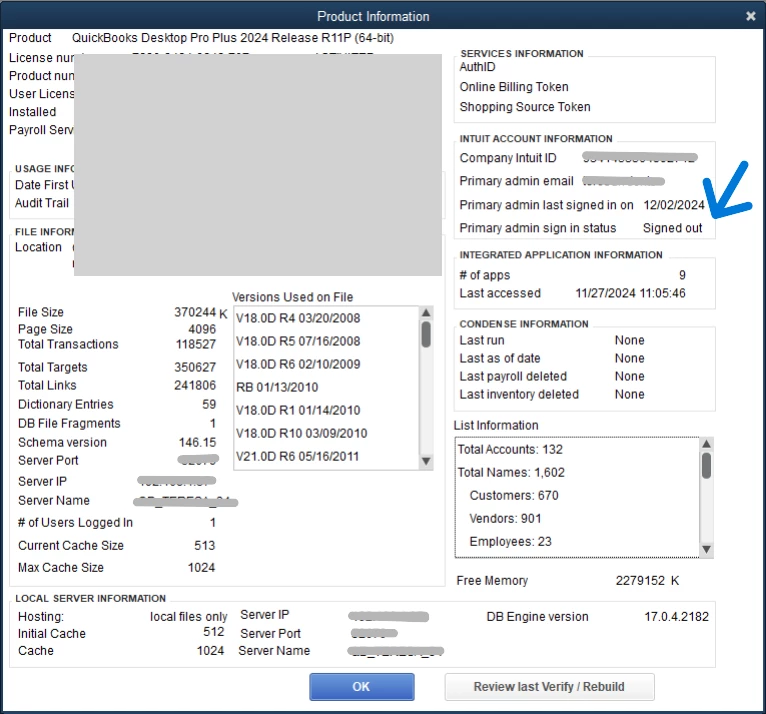The height and width of the screenshot is (714, 766).
Task: Click Free Memory value 2279152
Action: tap(640, 580)
